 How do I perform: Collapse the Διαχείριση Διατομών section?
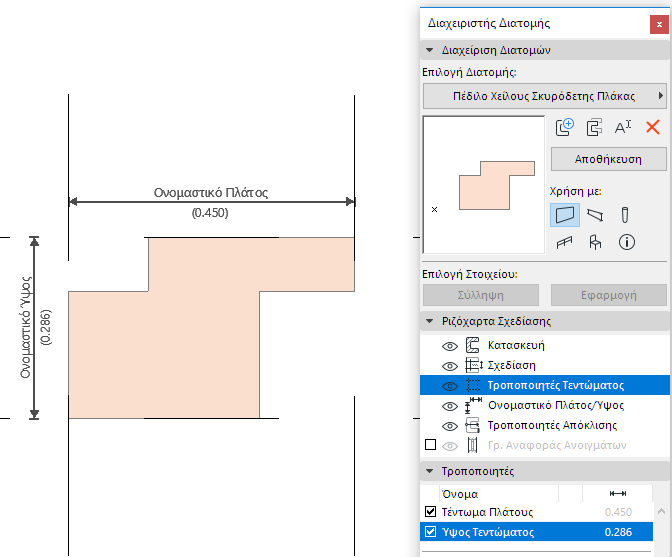point(429,50)
